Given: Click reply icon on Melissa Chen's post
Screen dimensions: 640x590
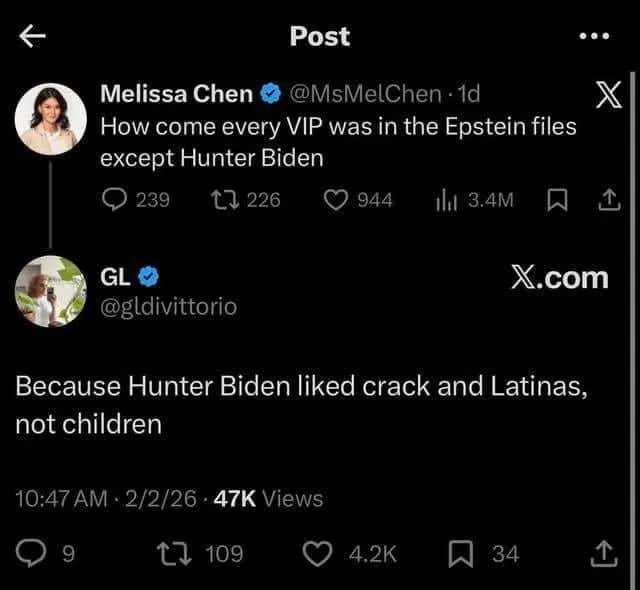Looking at the screenshot, I should click(x=114, y=200).
